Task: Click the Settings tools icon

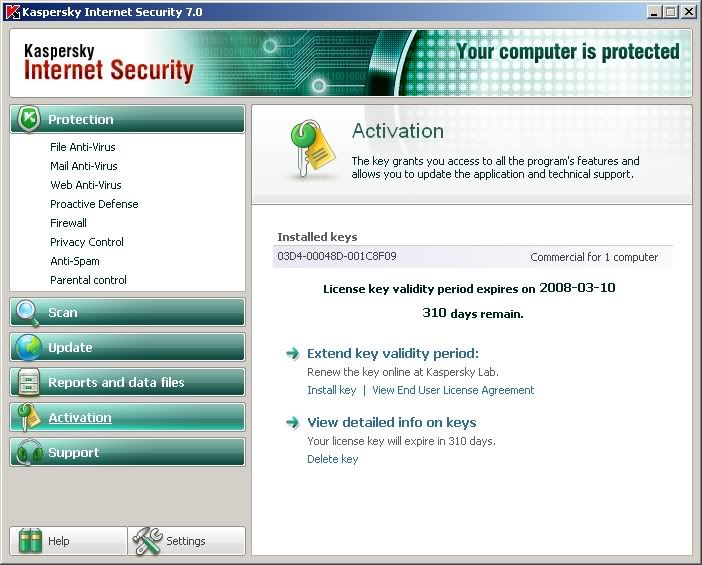Action: pyautogui.click(x=147, y=541)
